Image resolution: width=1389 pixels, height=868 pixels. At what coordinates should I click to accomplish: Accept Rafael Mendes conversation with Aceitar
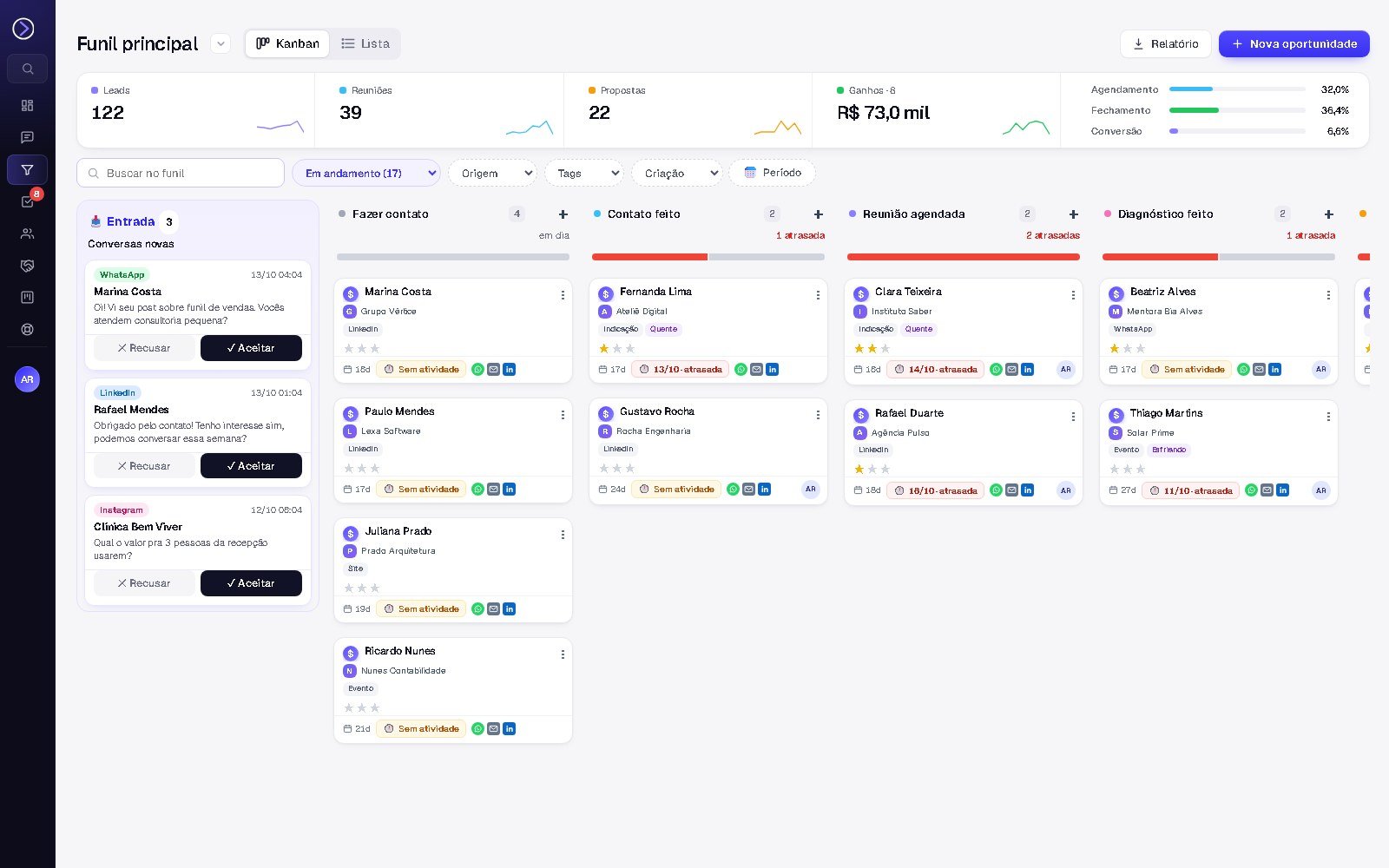(x=251, y=466)
